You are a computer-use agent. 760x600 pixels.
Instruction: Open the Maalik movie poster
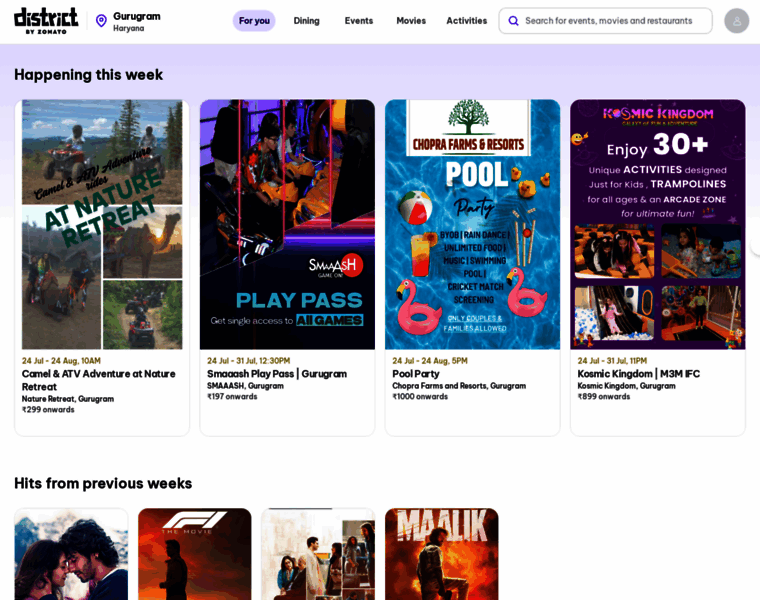coord(442,554)
